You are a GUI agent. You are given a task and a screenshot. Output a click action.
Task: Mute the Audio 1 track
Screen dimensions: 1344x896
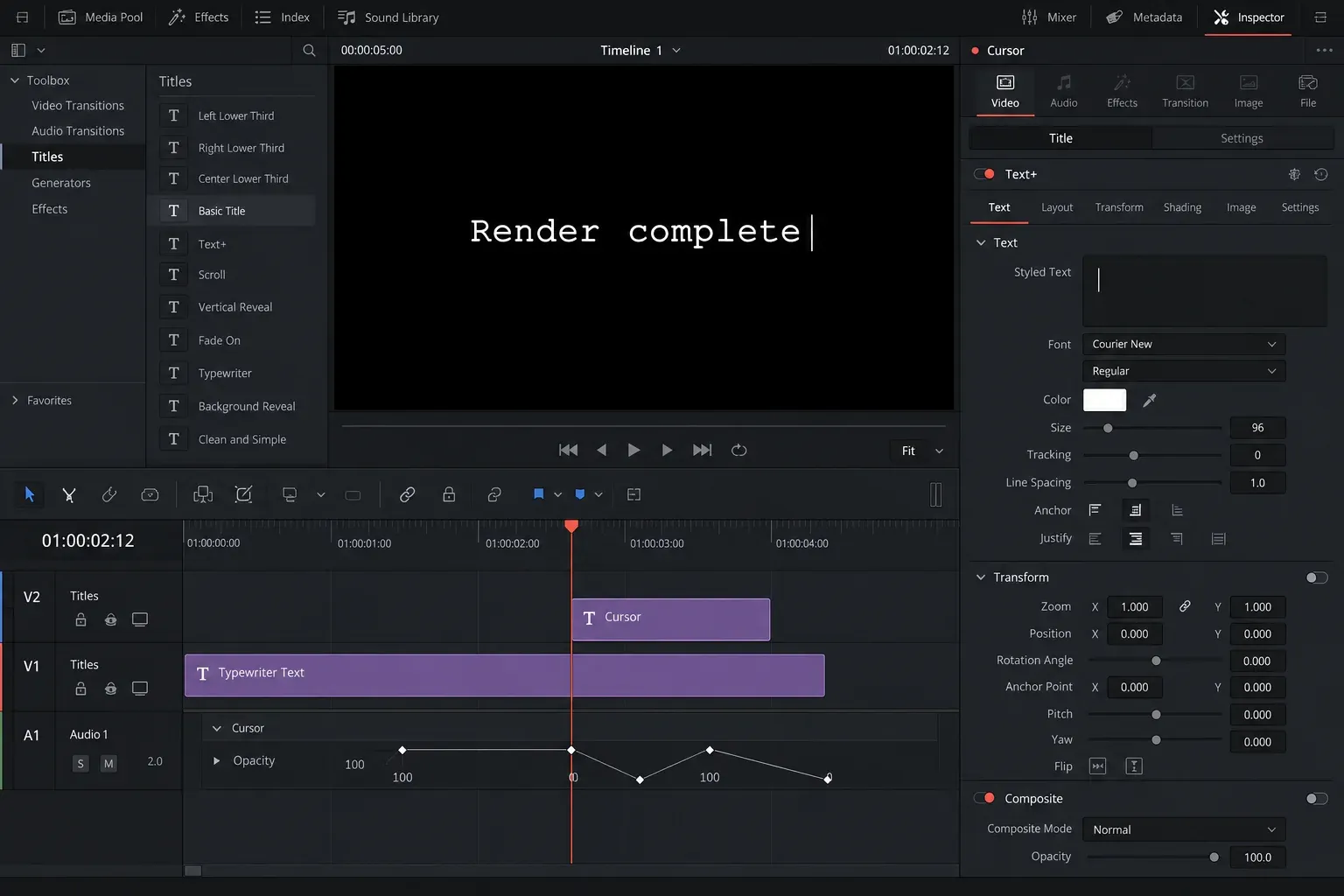click(x=108, y=763)
